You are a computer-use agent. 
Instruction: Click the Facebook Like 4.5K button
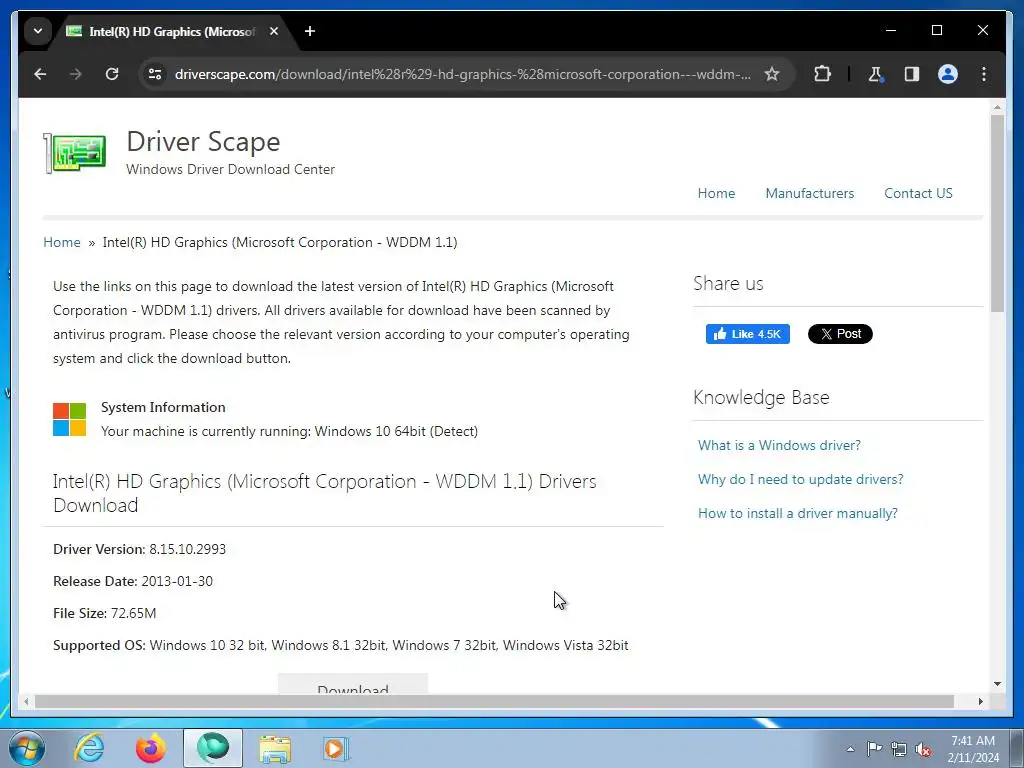(x=748, y=334)
